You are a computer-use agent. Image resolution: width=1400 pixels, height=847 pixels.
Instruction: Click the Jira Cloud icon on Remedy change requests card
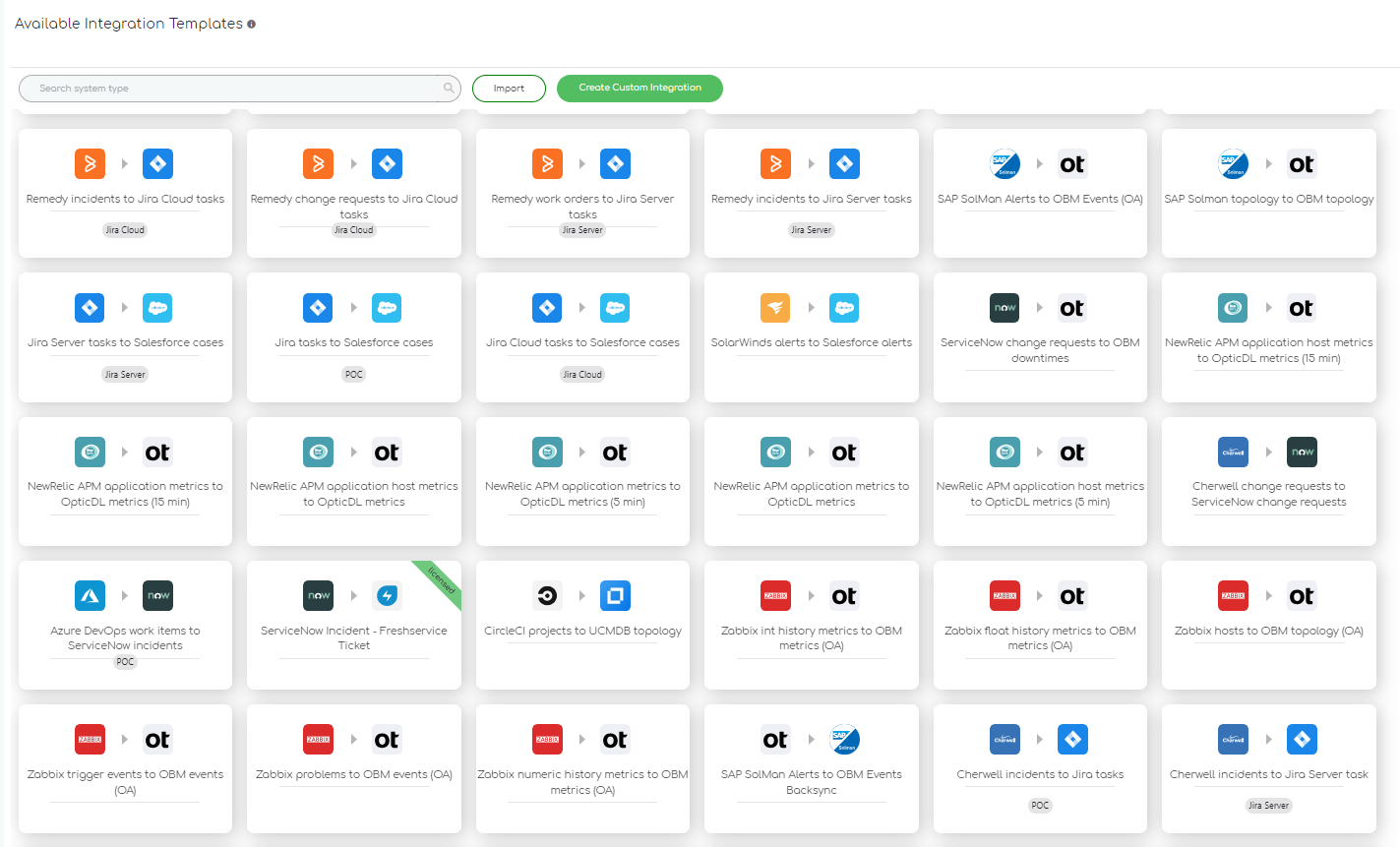coord(387,163)
